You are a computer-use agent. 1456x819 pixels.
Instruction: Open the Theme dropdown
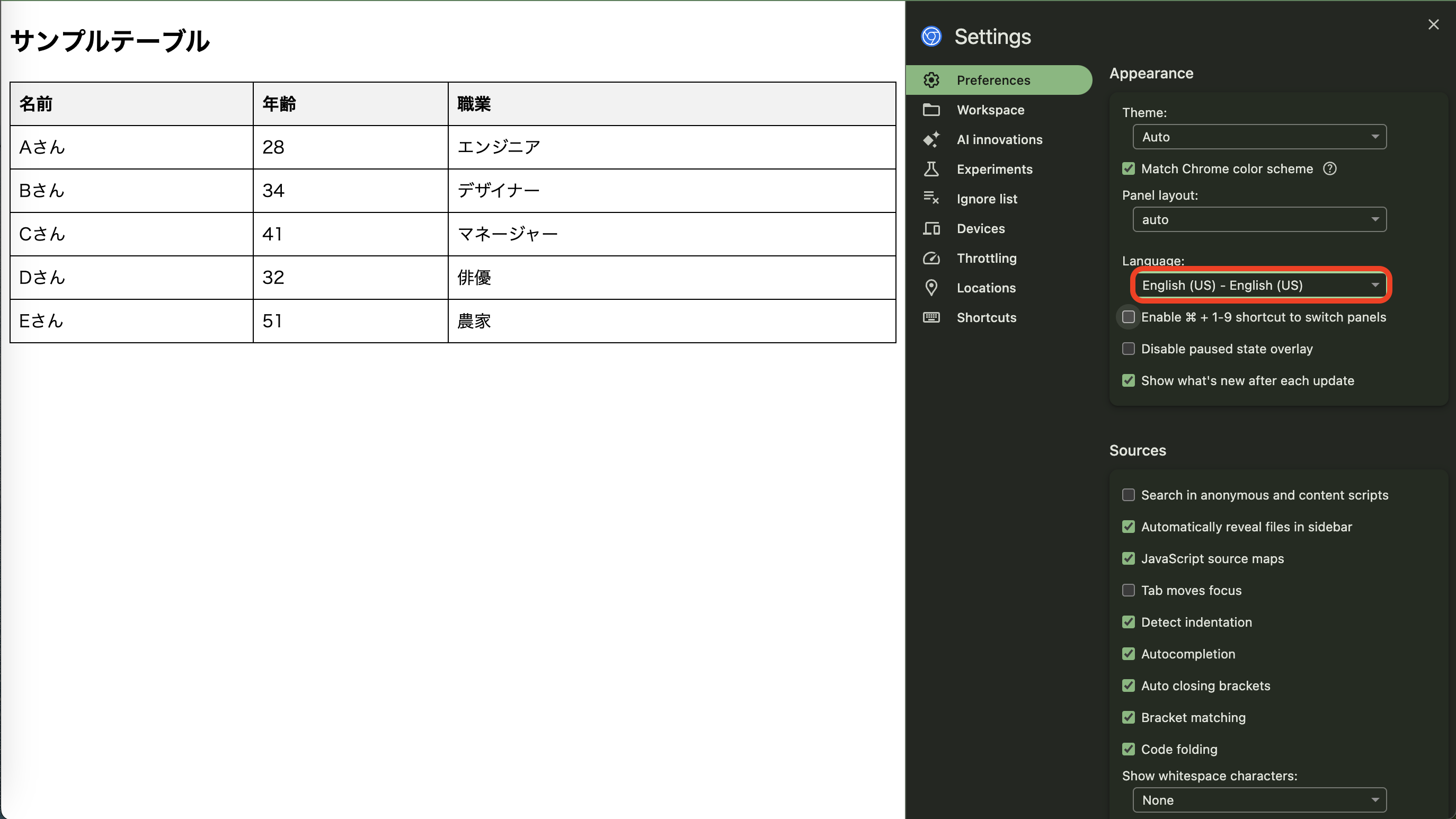tap(1259, 137)
